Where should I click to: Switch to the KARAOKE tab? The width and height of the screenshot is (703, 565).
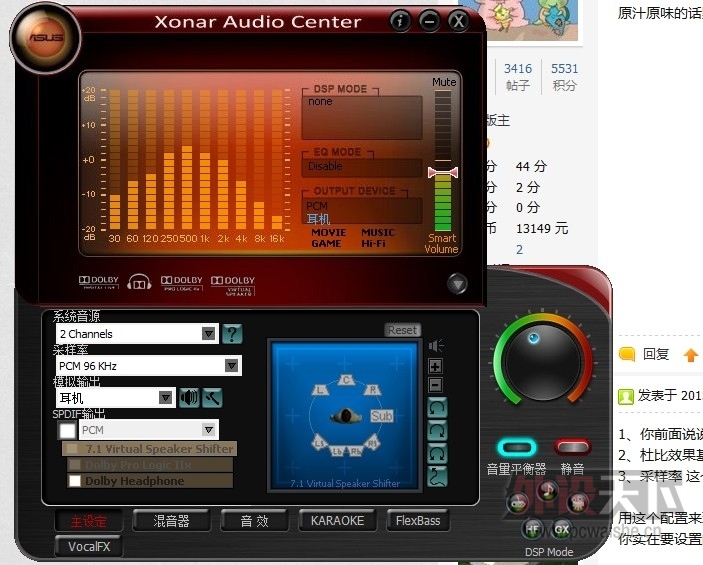(337, 520)
